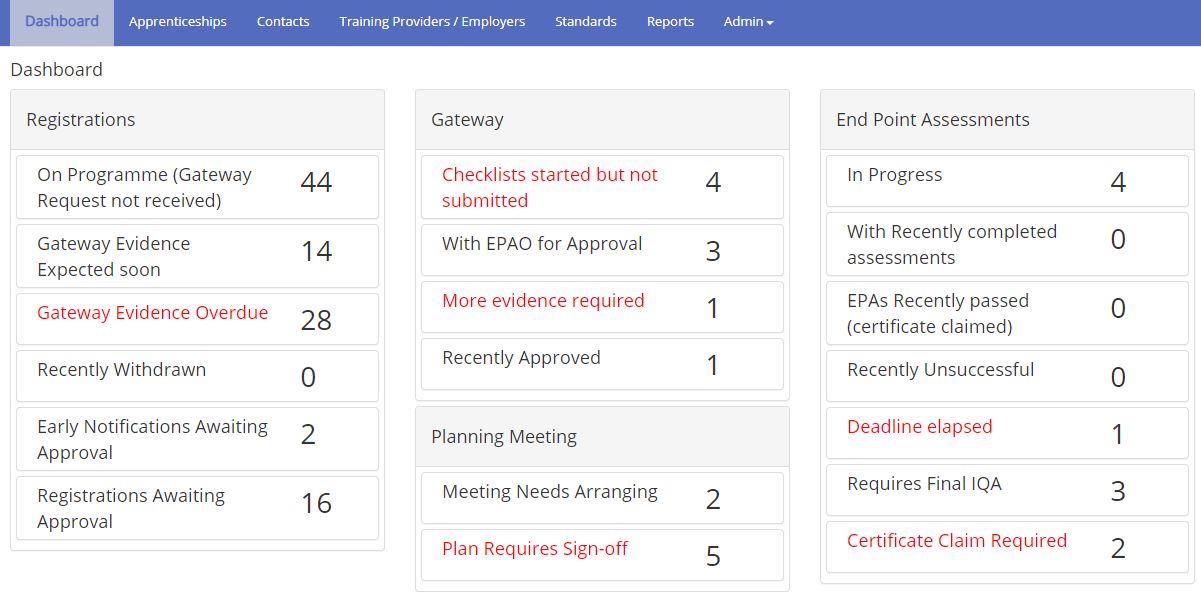The height and width of the screenshot is (592, 1201).
Task: View With EPAO for Approval items
Action: 602,250
